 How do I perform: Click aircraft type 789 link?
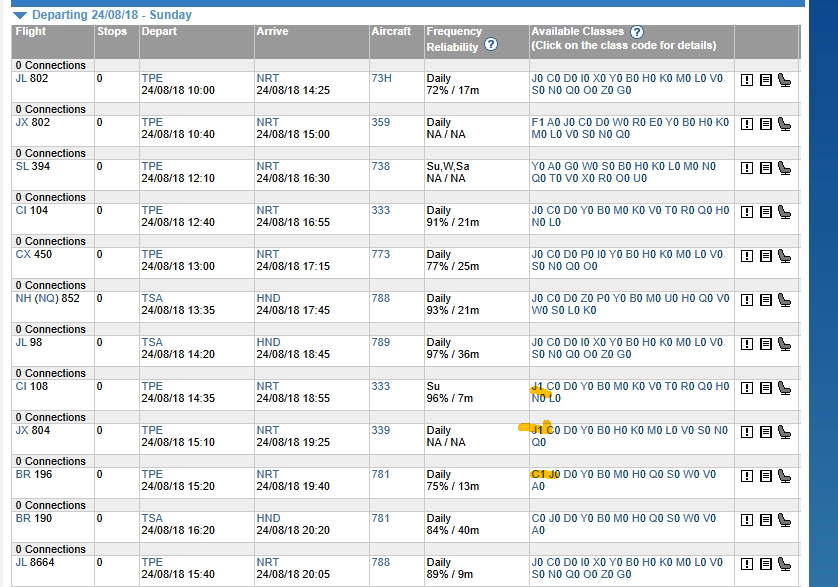click(381, 342)
